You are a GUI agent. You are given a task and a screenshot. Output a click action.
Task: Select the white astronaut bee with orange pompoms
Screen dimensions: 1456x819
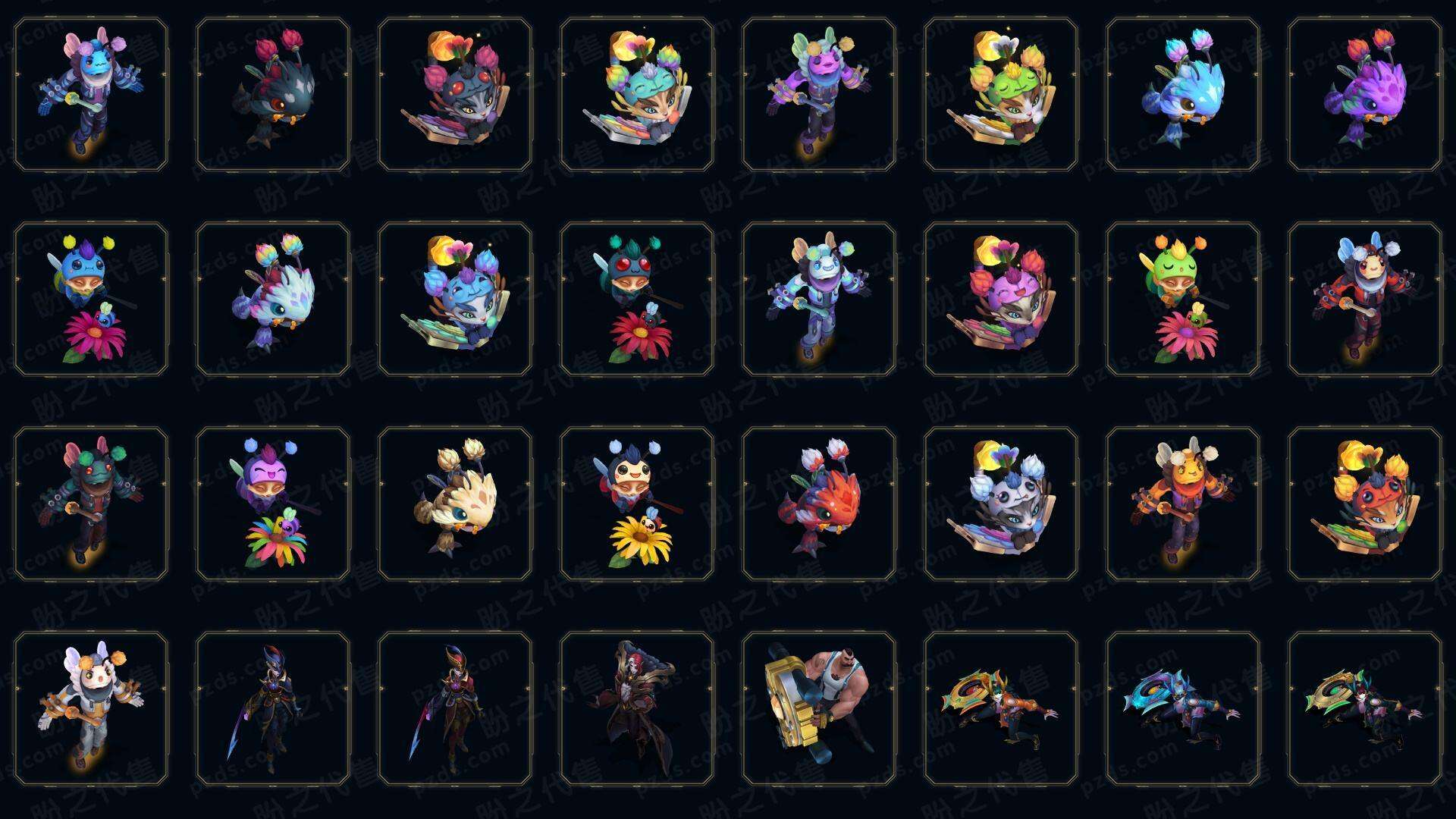pyautogui.click(x=91, y=708)
